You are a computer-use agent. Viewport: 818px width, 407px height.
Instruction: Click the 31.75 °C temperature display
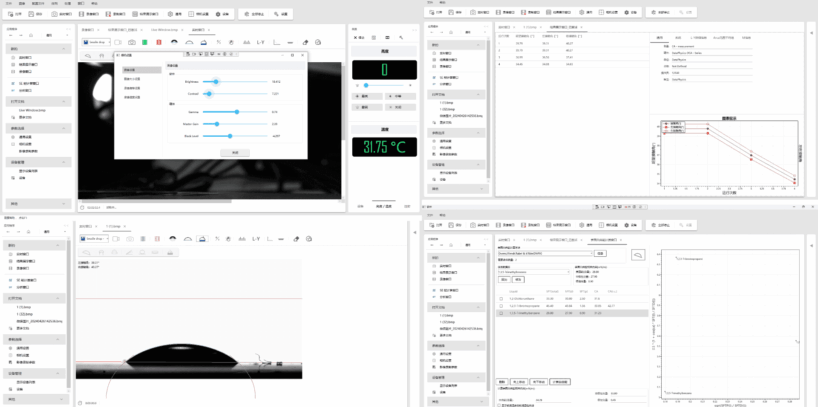pos(376,147)
